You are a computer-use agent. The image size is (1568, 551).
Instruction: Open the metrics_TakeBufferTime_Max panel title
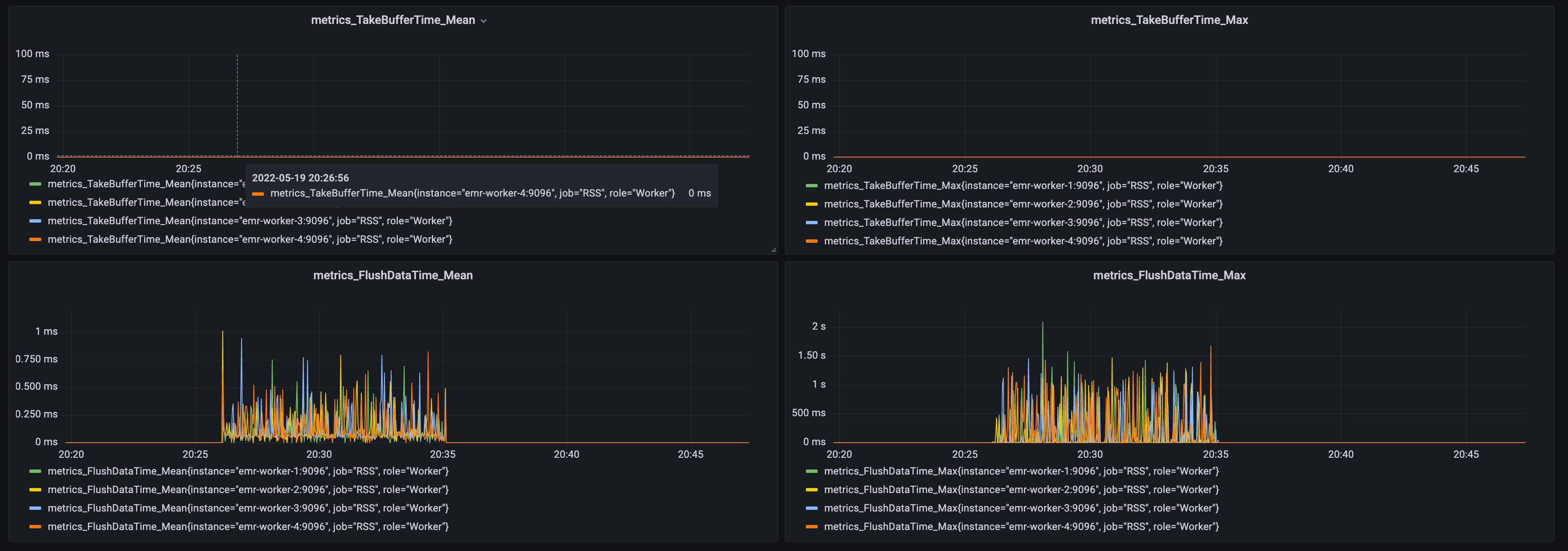(1169, 20)
